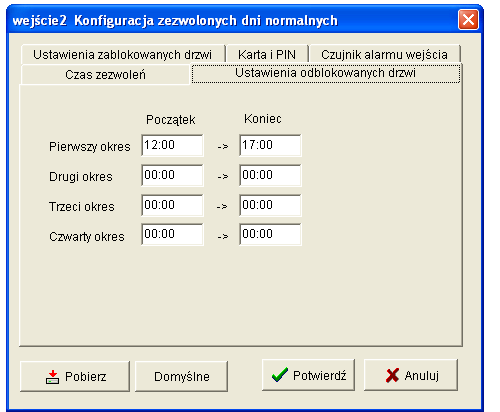This screenshot has width=500, height=412.
Task: Select the Ustawienia odblokowanych drzwi tab
Action: [x=326, y=73]
